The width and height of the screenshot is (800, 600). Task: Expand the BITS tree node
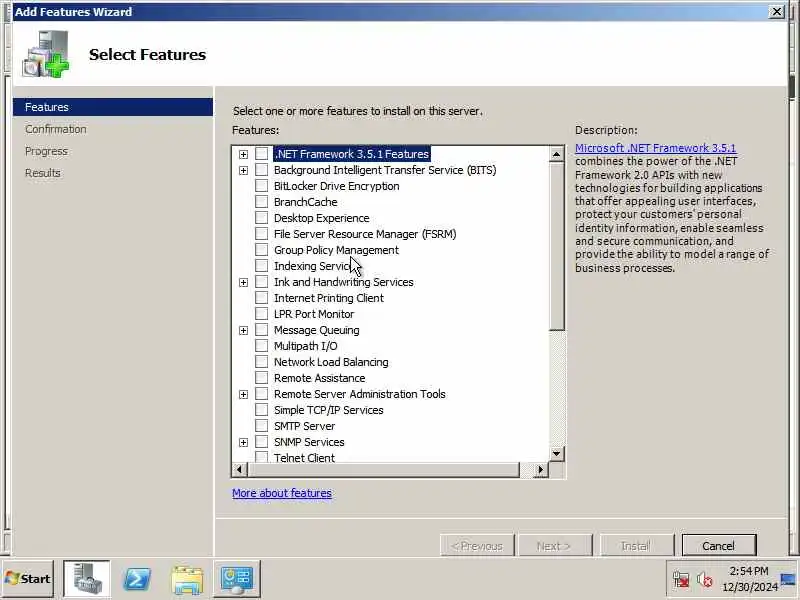(x=243, y=170)
